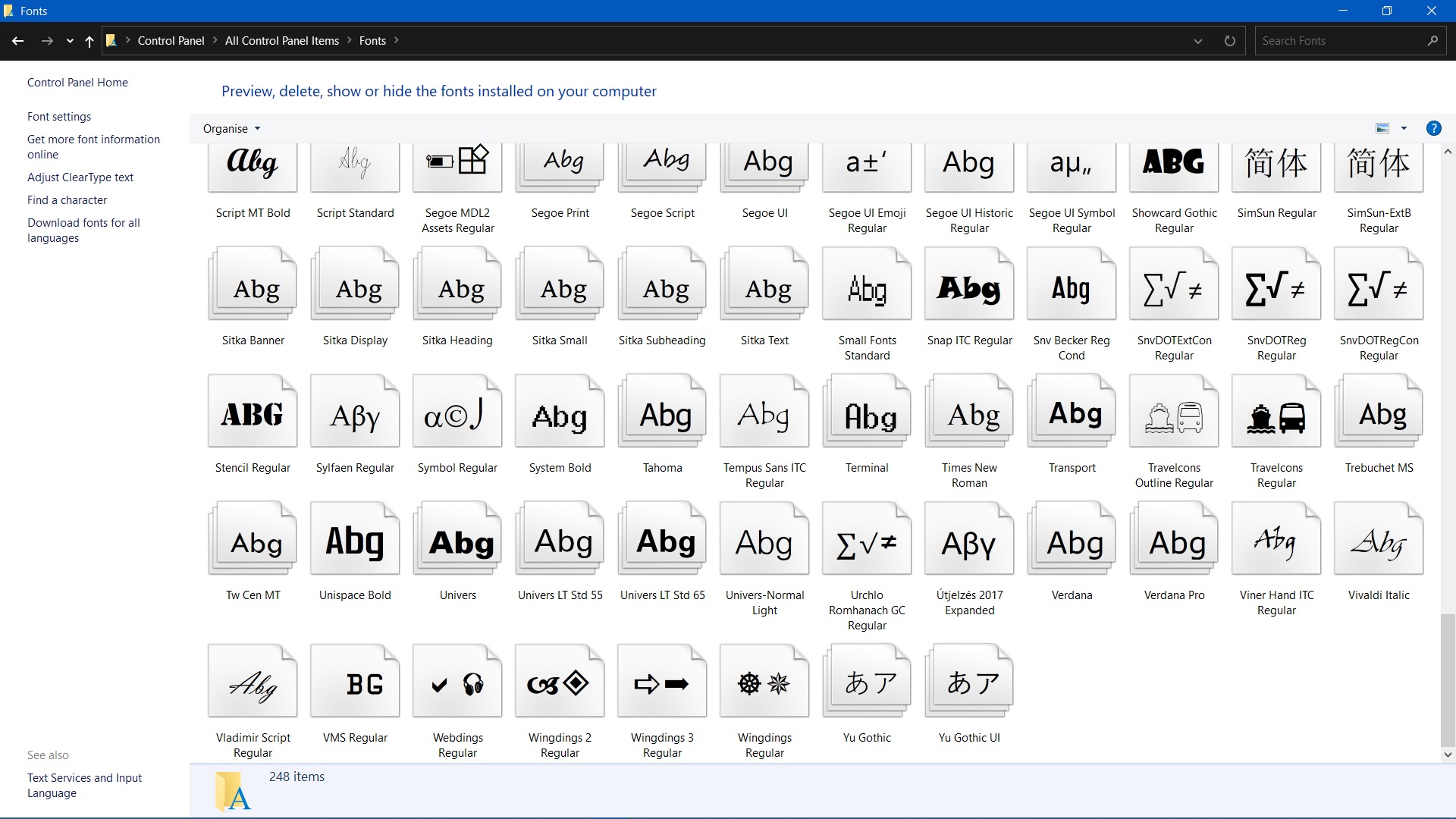Open Text Services and Input Language link
Screen dimensions: 1456x819
[x=84, y=786]
